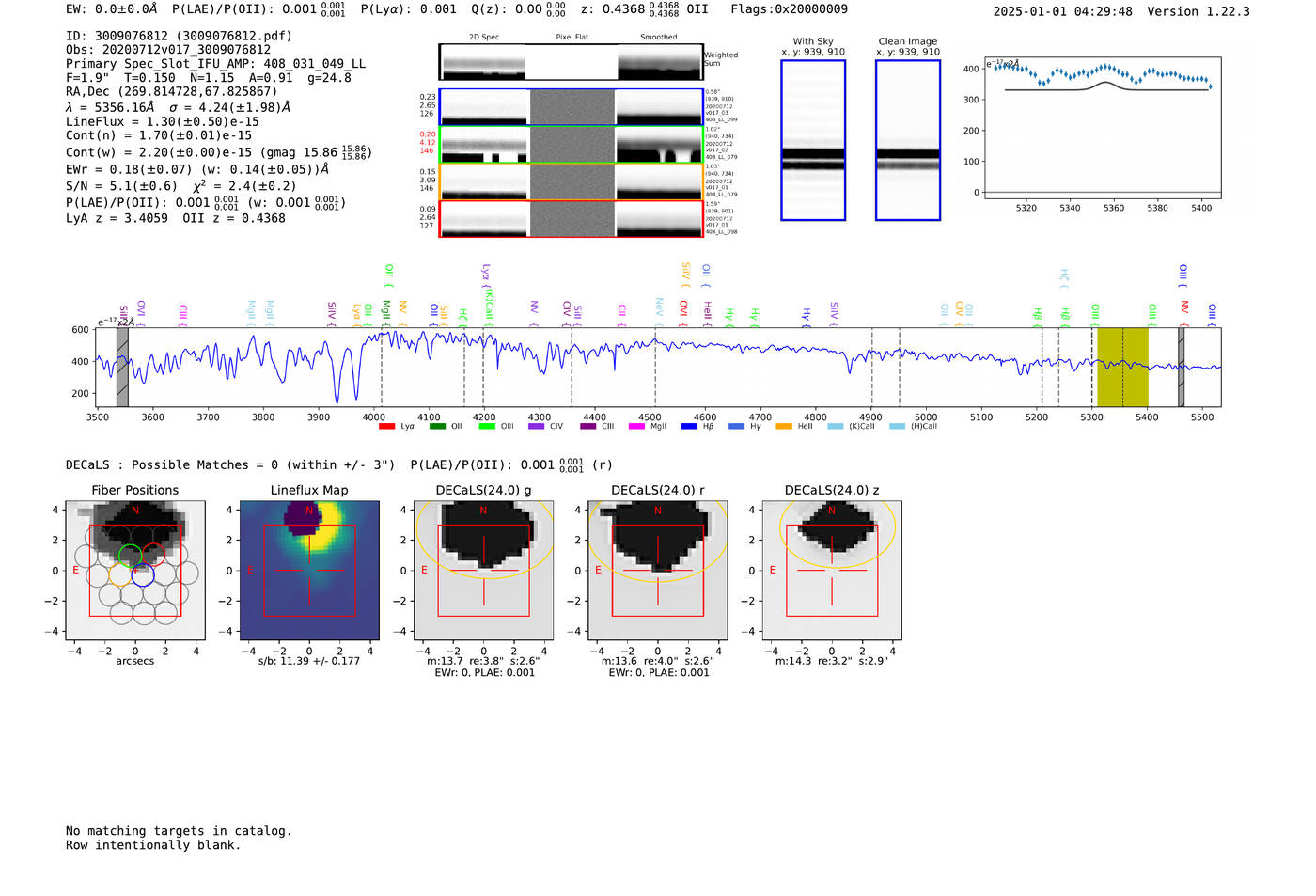Image resolution: width=1316 pixels, height=896 pixels.
Task: Open the Fiber Positions panel
Action: click(x=135, y=570)
